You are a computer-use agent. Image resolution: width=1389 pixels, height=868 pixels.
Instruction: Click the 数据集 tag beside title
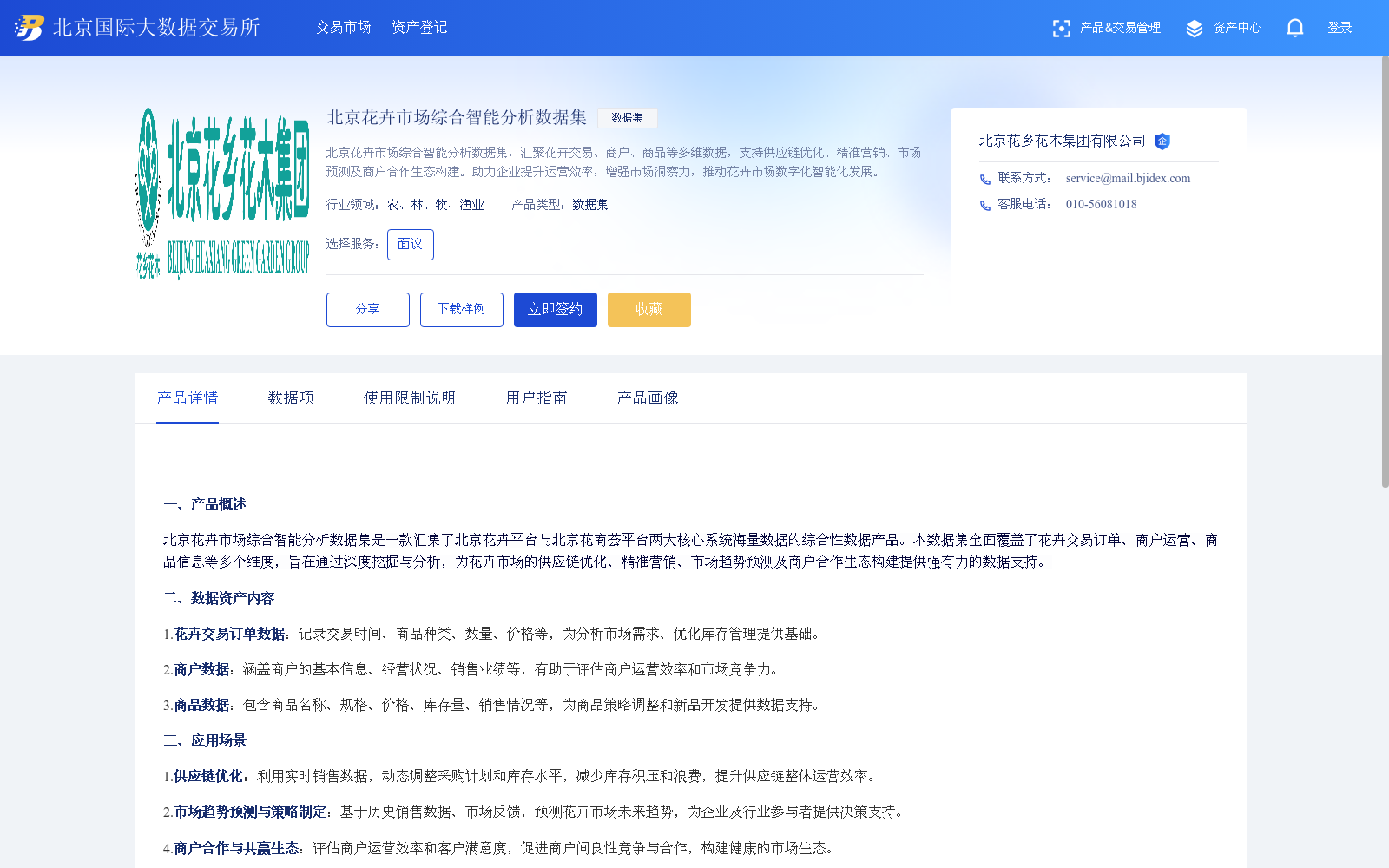click(x=627, y=118)
